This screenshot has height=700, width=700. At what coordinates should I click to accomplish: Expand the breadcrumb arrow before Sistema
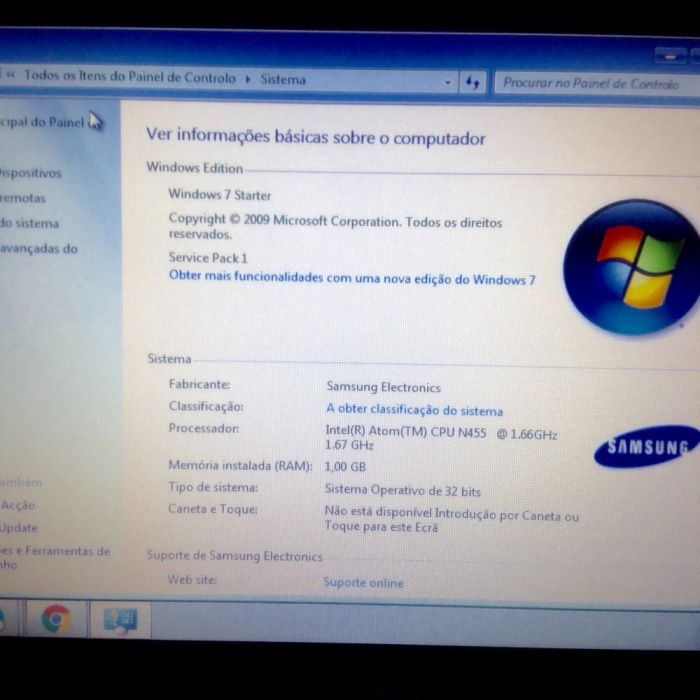248,79
